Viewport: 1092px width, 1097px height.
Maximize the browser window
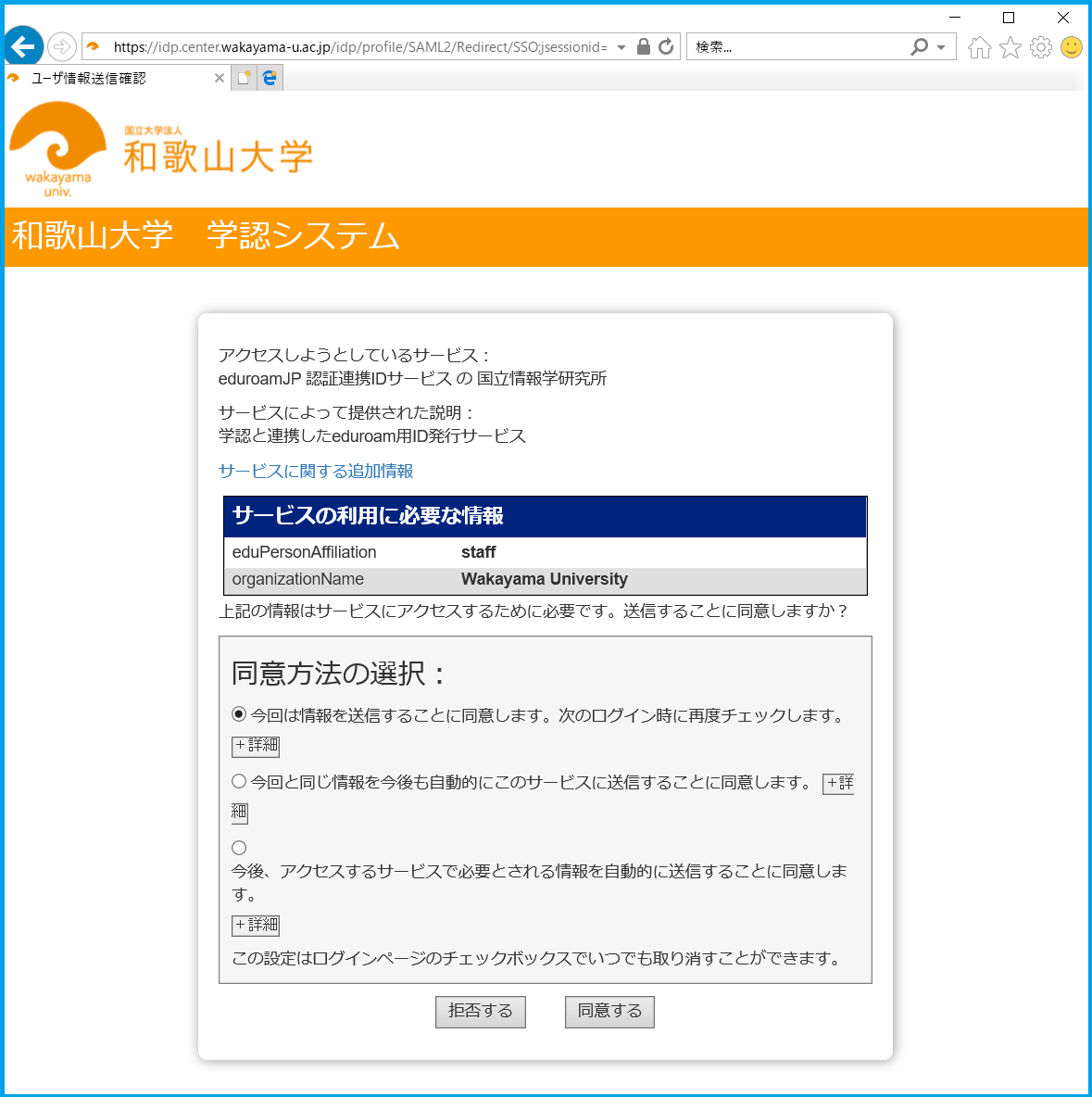[1009, 17]
